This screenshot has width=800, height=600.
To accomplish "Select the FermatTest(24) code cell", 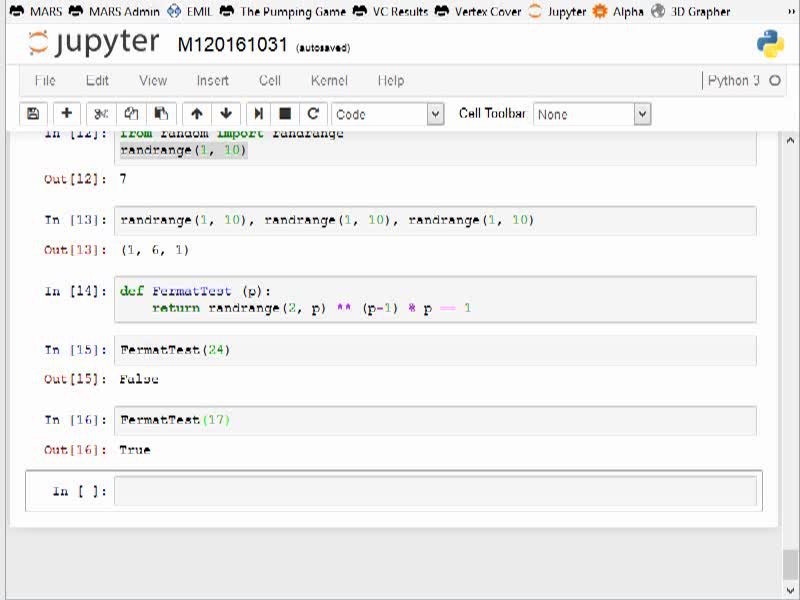I will [435, 350].
